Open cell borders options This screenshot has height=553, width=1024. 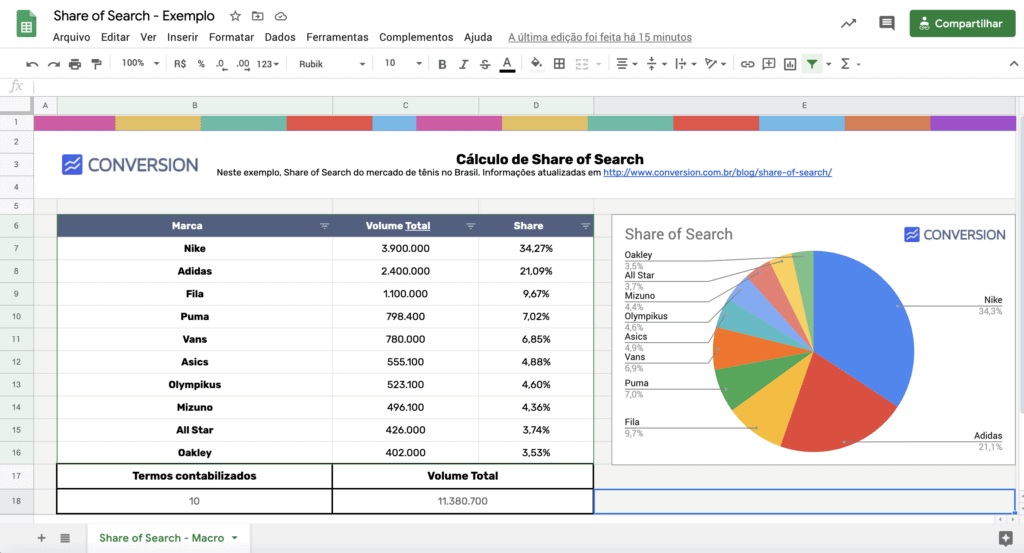coord(559,64)
